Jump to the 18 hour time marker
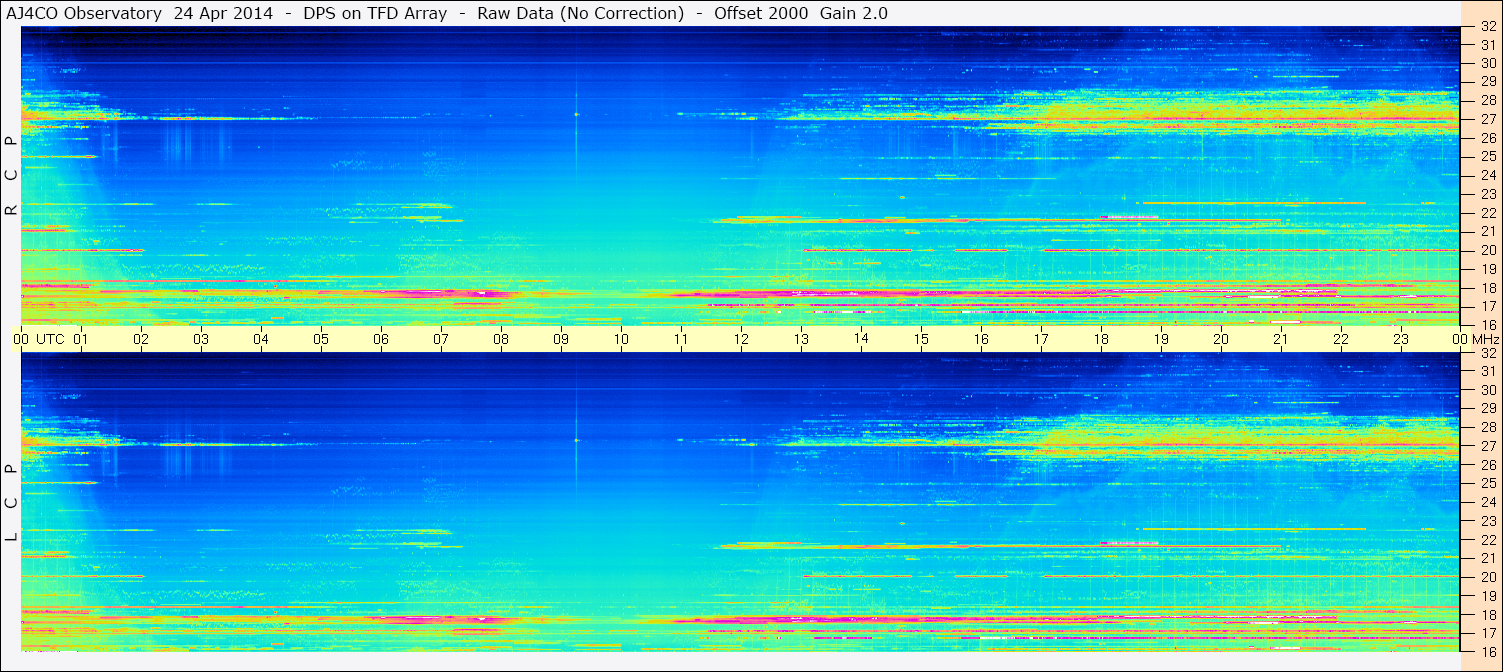Viewport: 1503px width, 672px height. [x=1101, y=339]
